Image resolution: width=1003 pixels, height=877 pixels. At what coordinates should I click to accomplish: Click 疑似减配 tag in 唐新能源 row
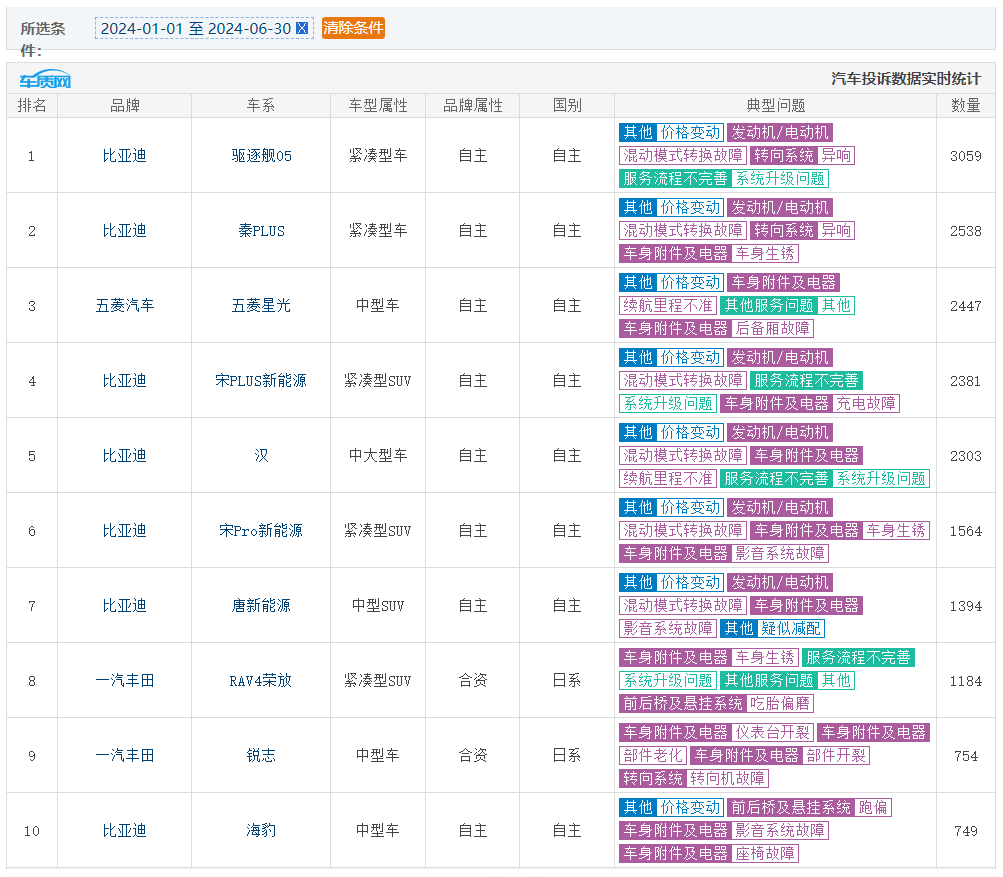tap(791, 628)
